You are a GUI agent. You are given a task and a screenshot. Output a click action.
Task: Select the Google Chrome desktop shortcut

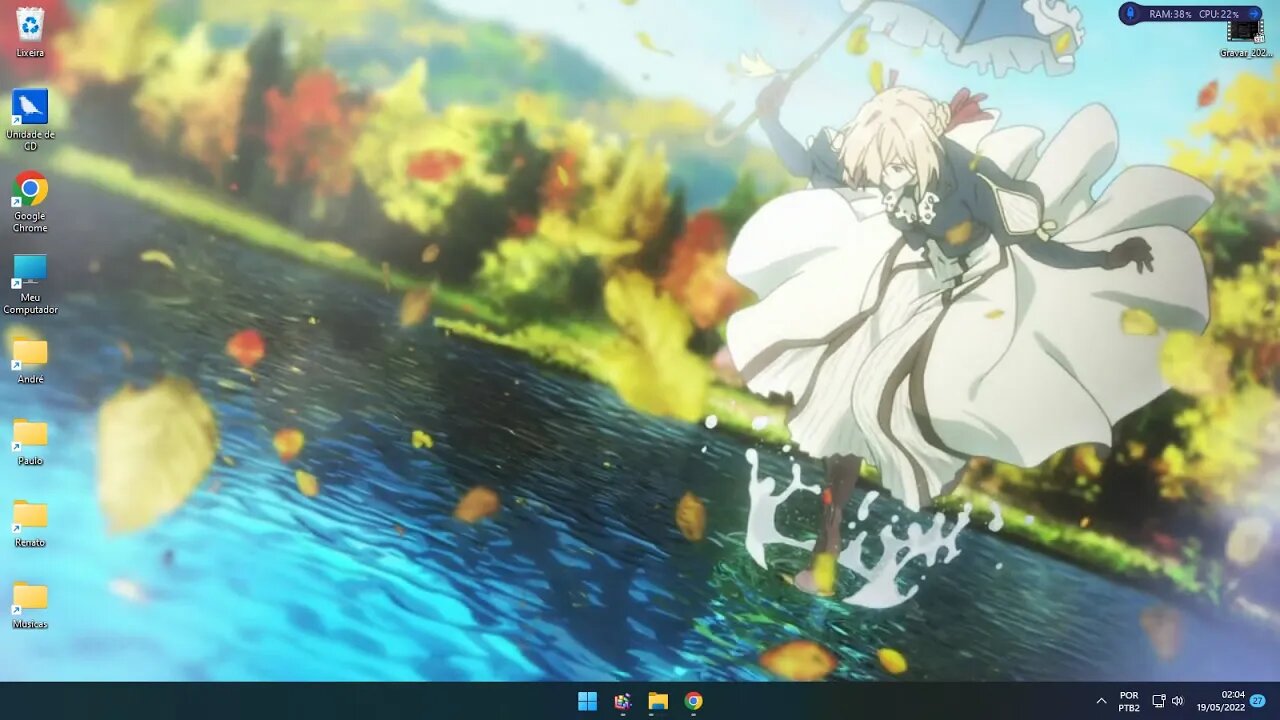[x=30, y=201]
